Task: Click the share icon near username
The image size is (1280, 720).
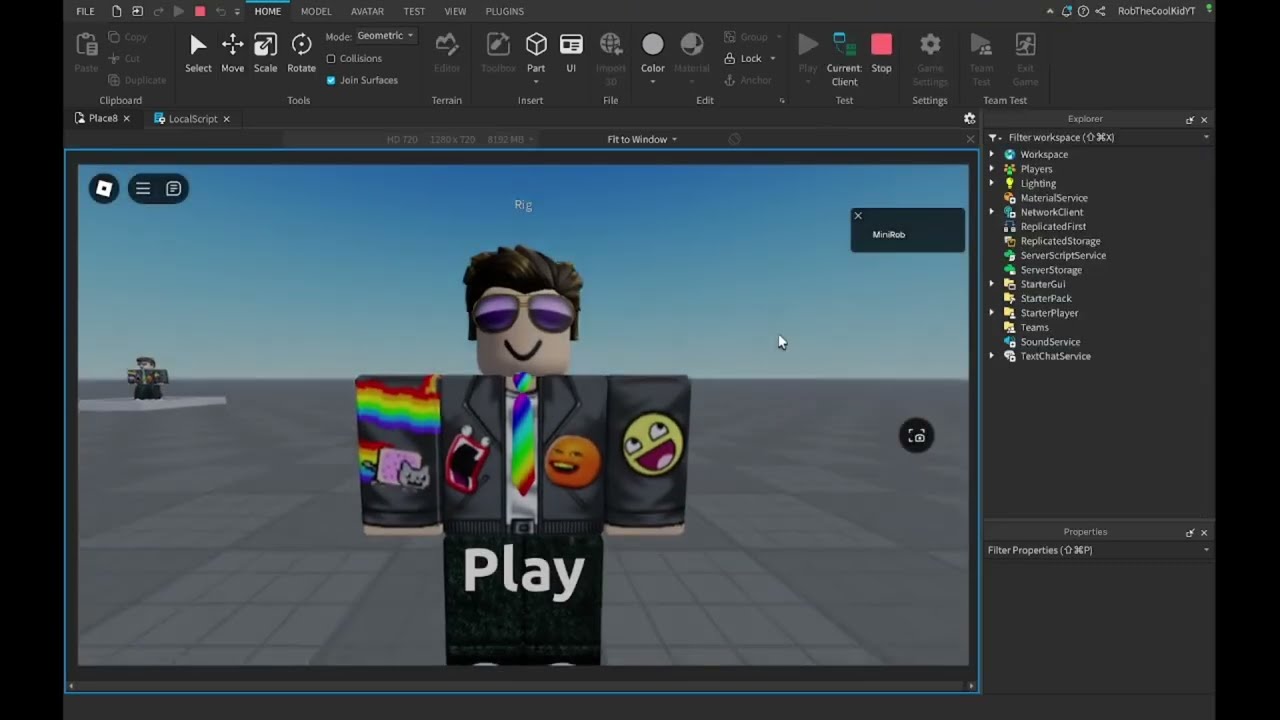Action: [1100, 11]
